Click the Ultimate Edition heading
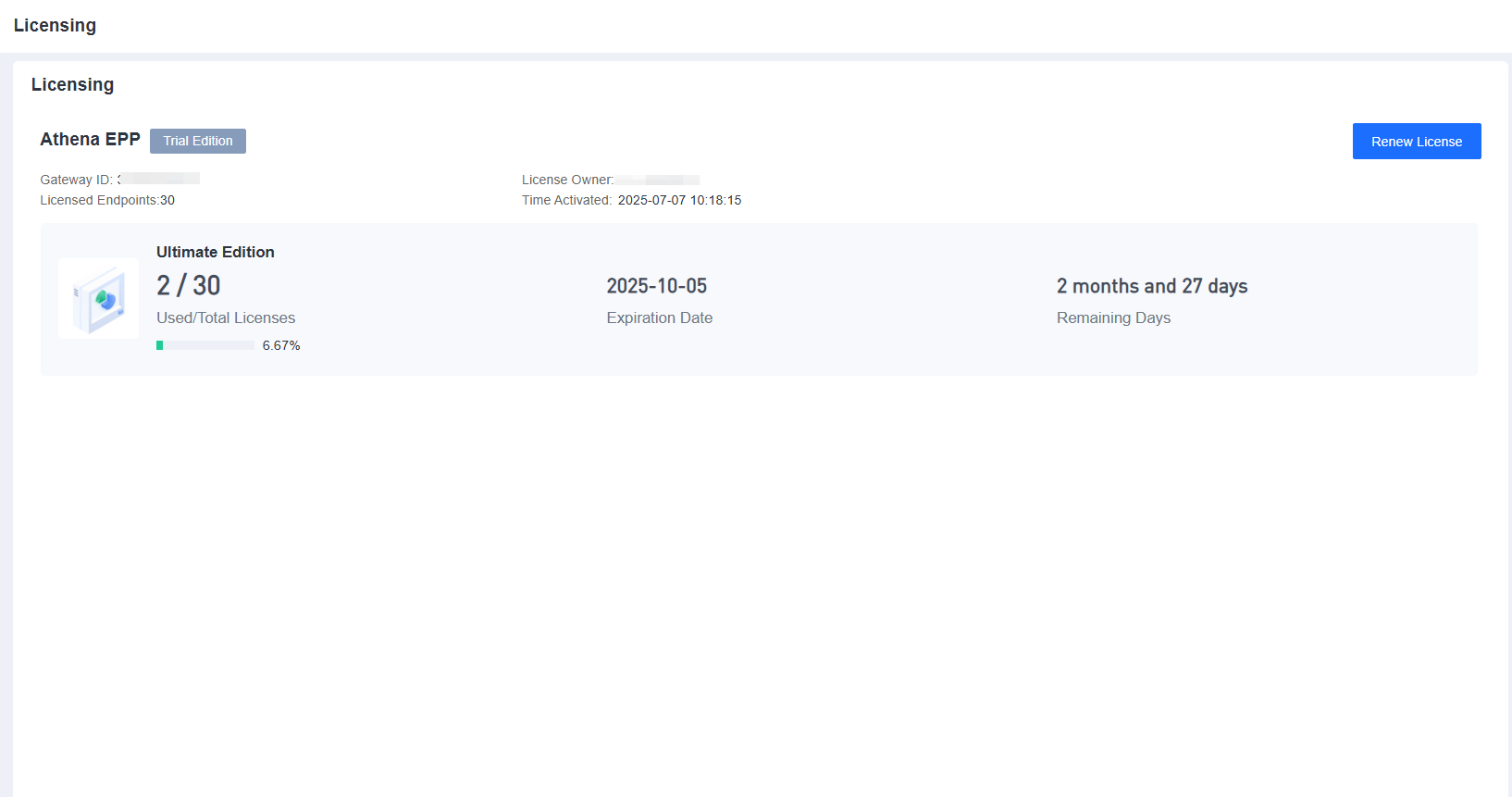1512x797 pixels. (x=216, y=252)
